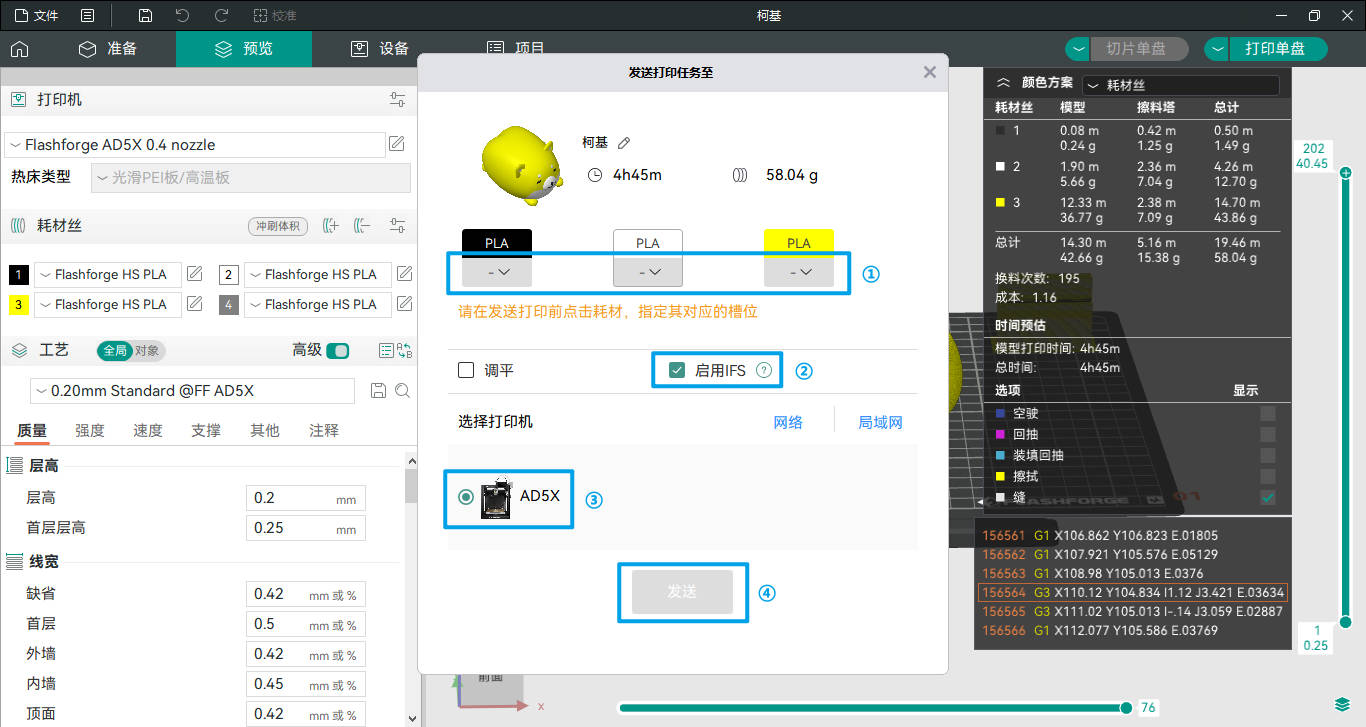1366x727 pixels.
Task: Click the 切片单盘 slice plate button
Action: (x=1138, y=49)
